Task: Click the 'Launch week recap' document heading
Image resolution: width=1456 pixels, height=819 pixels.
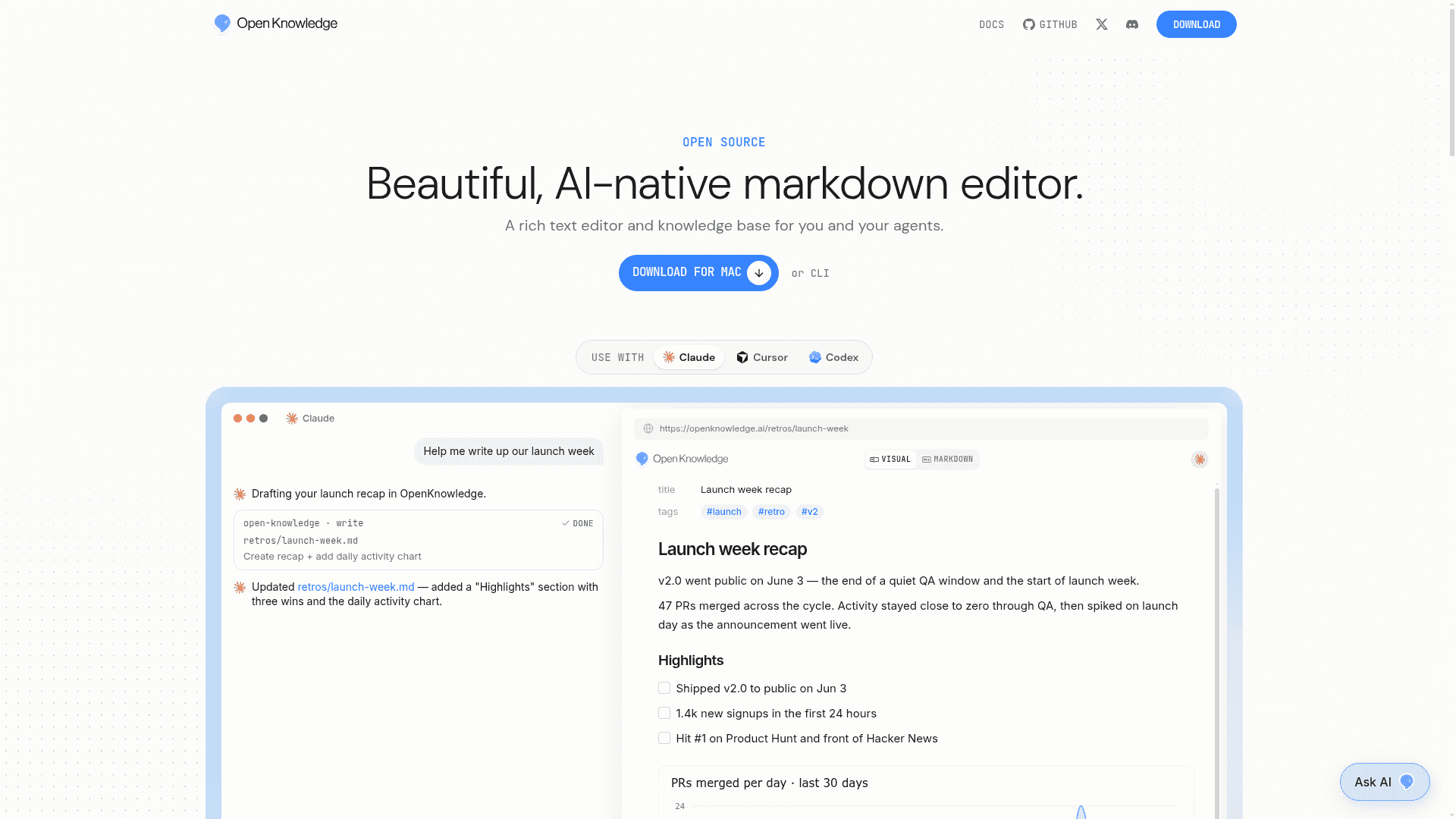Action: tap(733, 549)
